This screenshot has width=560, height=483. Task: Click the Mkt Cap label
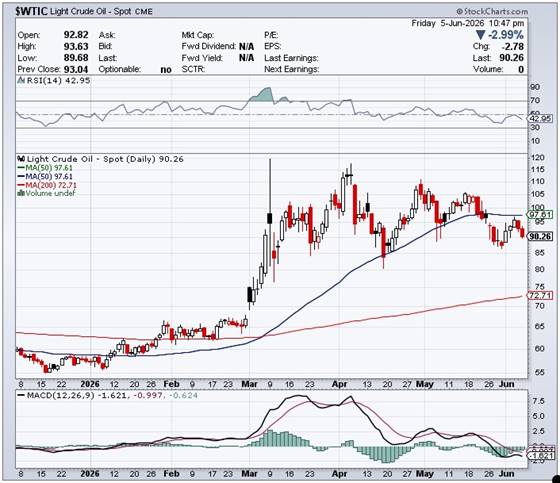click(x=198, y=35)
